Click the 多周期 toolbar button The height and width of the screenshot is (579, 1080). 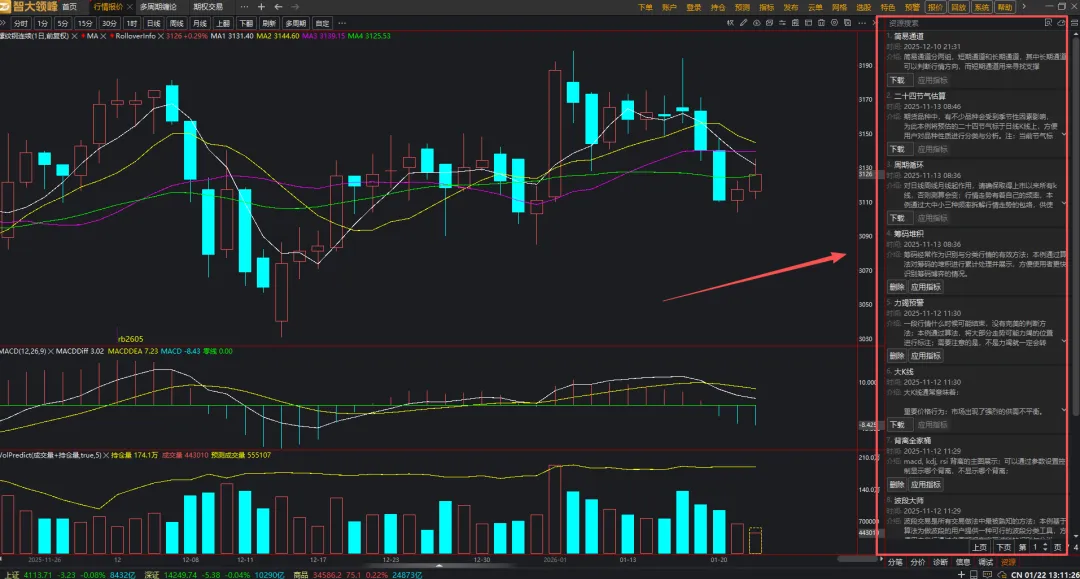[295, 23]
